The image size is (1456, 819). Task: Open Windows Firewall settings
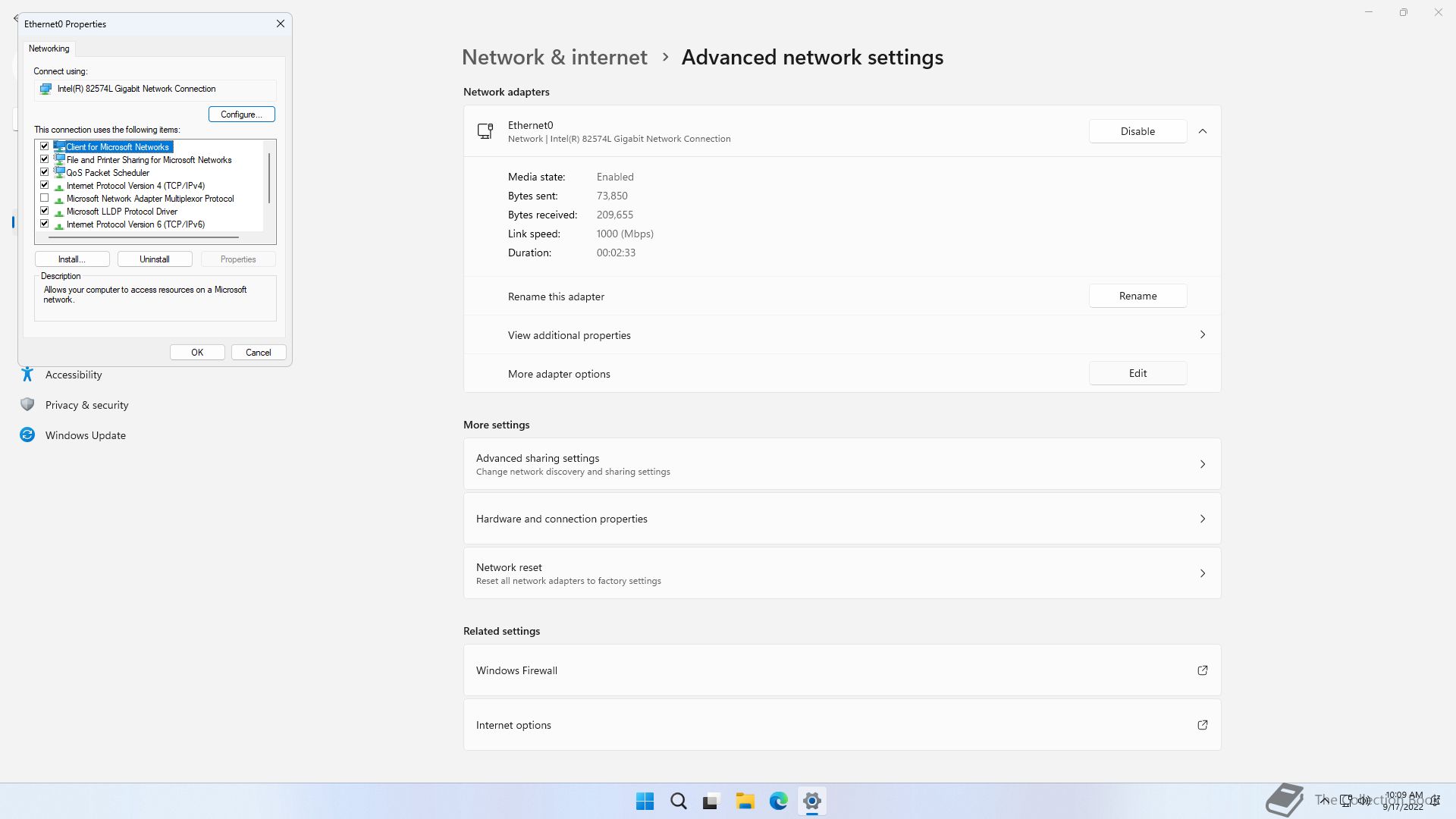click(x=842, y=670)
